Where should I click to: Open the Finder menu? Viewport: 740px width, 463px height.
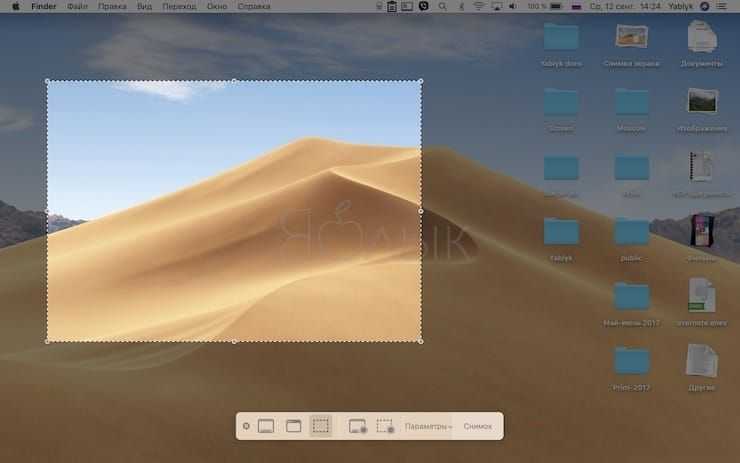click(x=43, y=6)
